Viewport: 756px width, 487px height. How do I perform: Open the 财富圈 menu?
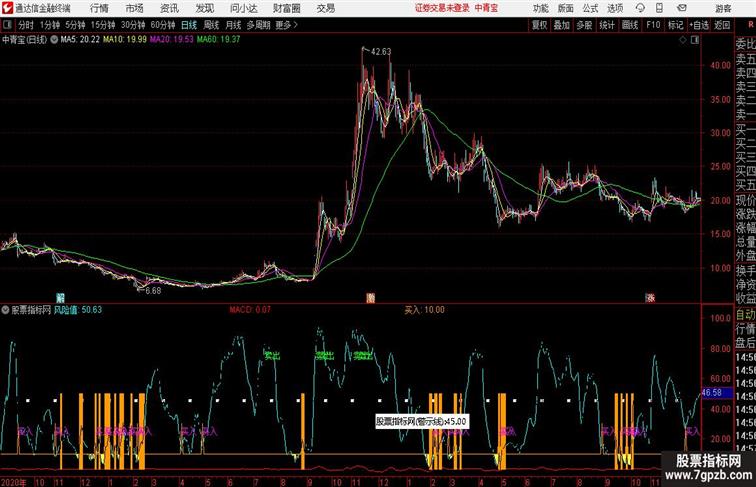(x=286, y=8)
